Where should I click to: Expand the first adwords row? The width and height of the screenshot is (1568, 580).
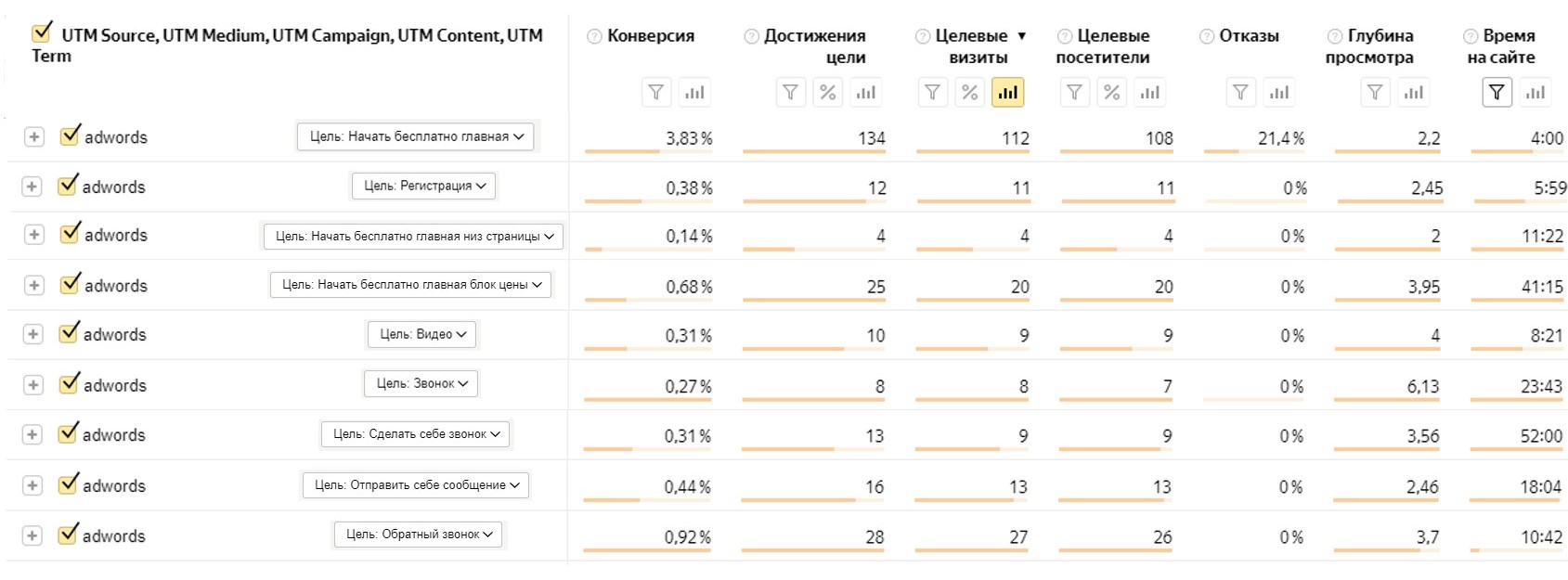(x=33, y=136)
